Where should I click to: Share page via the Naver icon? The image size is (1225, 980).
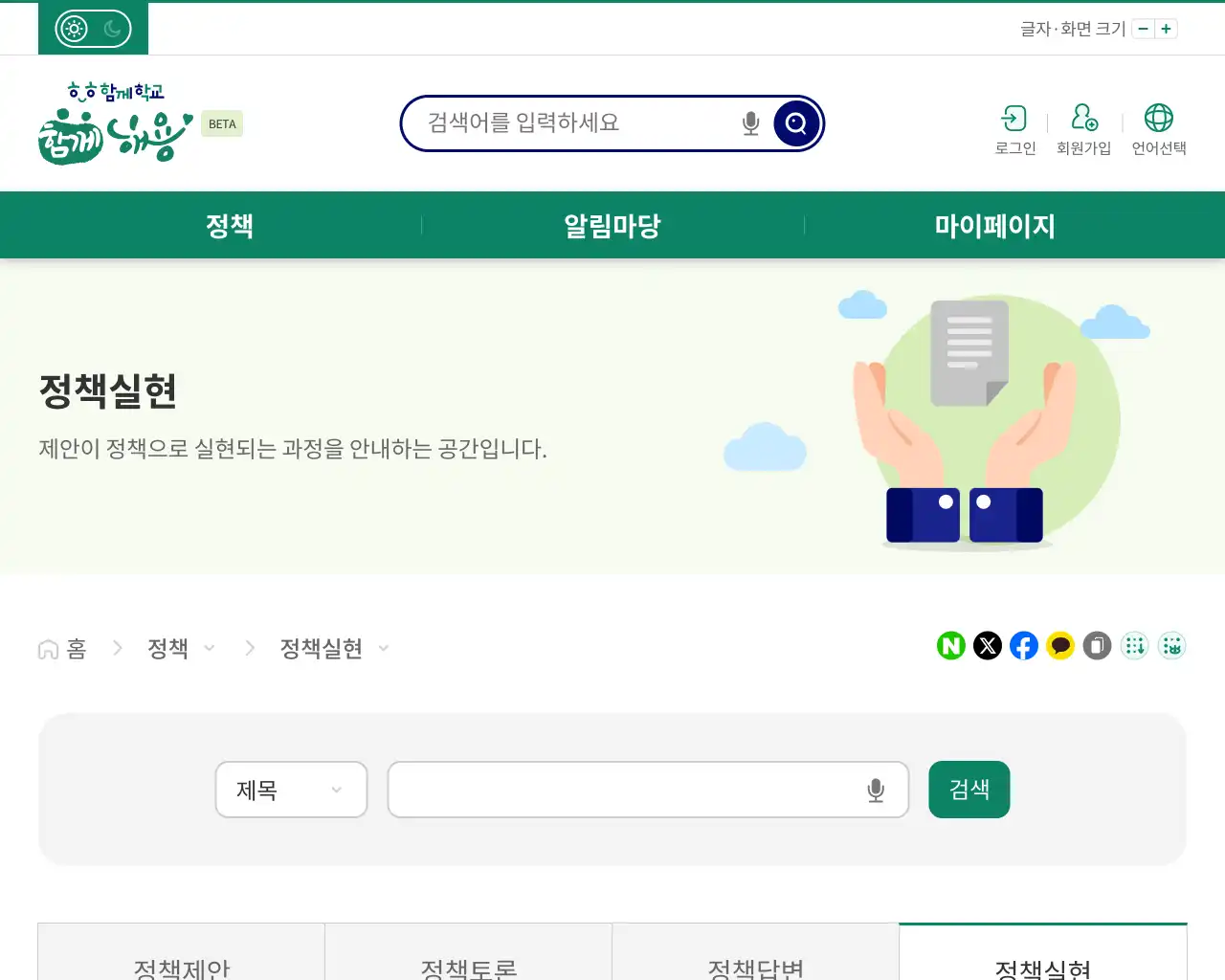click(x=950, y=646)
